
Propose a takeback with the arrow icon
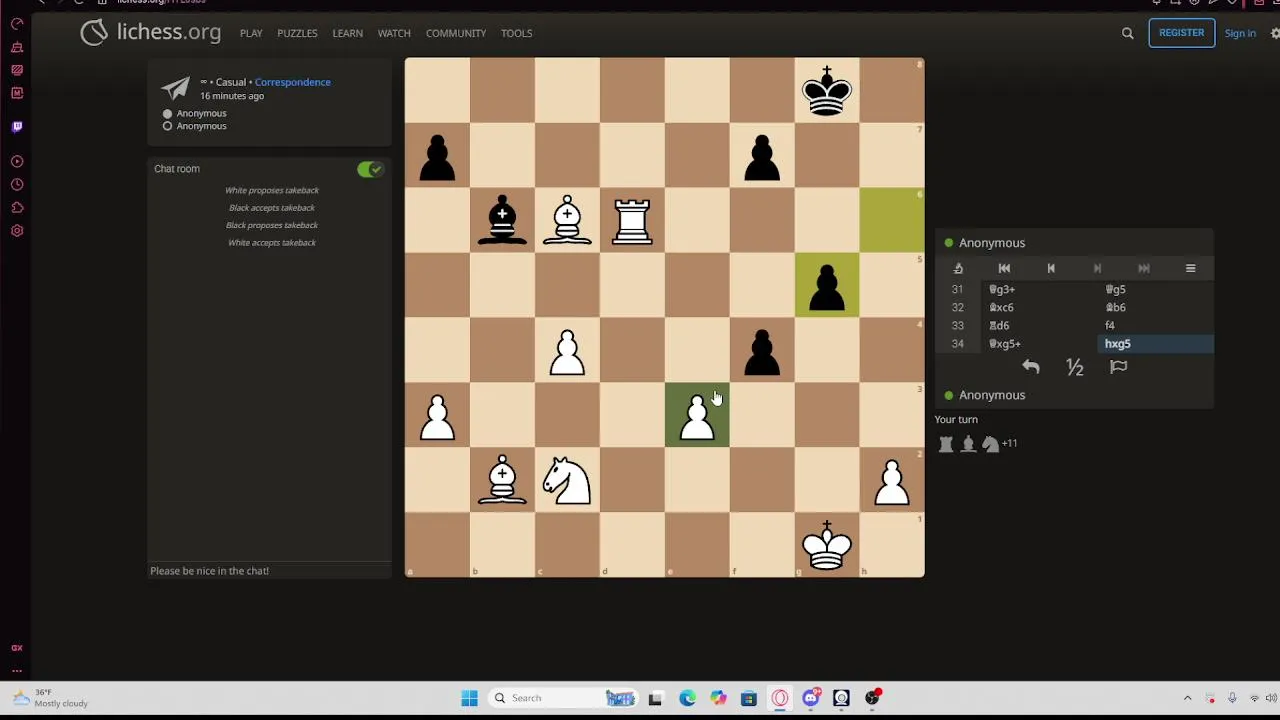pyautogui.click(x=1031, y=368)
